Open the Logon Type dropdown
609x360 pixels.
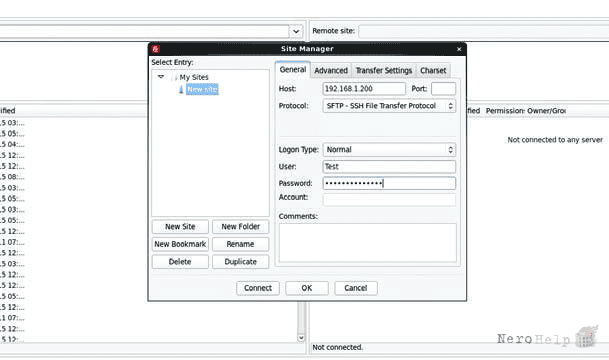389,150
